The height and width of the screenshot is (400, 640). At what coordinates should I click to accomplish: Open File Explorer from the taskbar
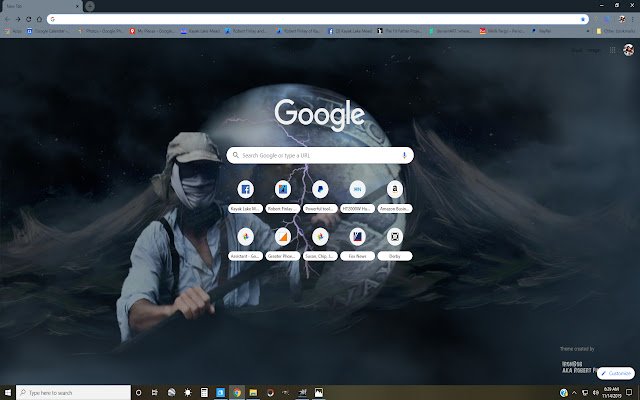coord(253,393)
